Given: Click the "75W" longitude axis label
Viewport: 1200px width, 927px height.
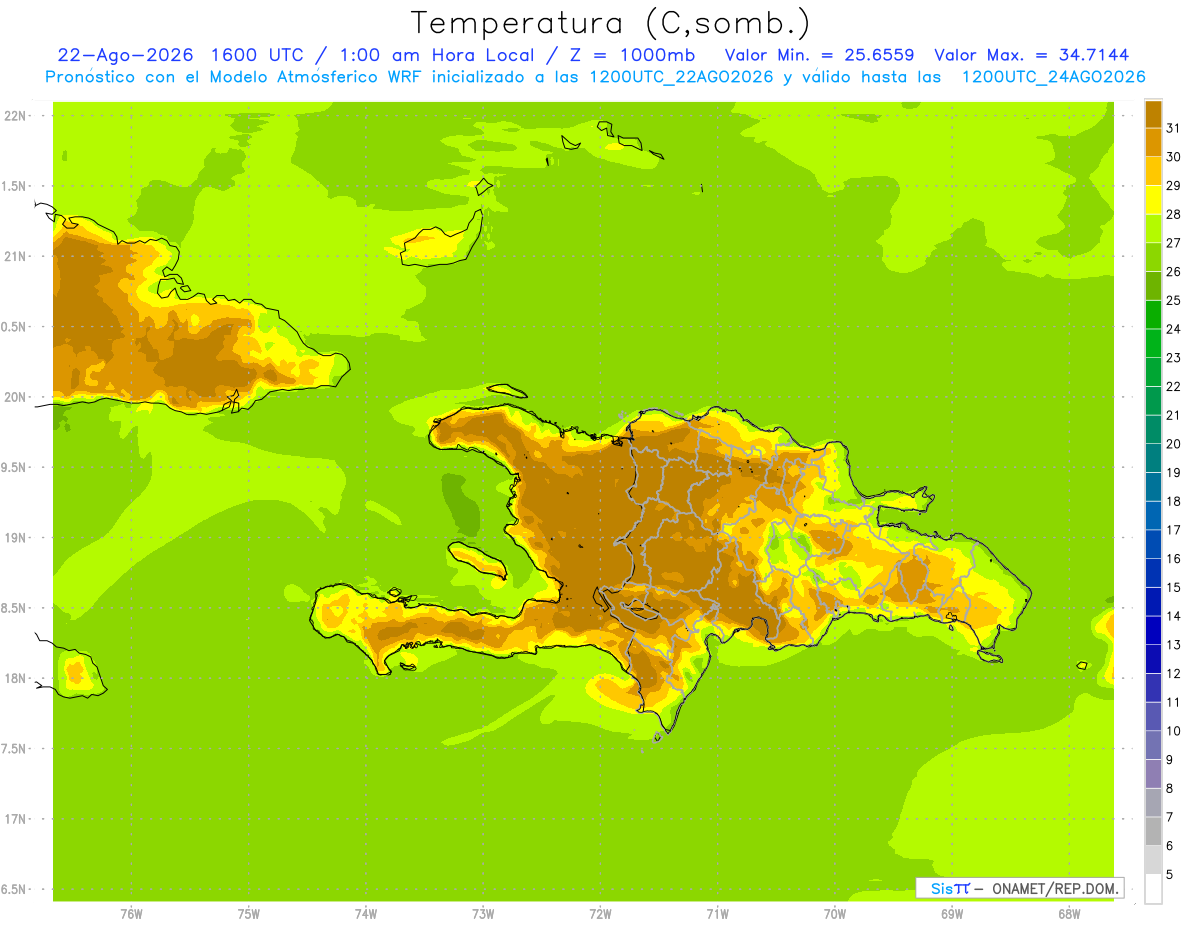Looking at the screenshot, I should point(249,914).
